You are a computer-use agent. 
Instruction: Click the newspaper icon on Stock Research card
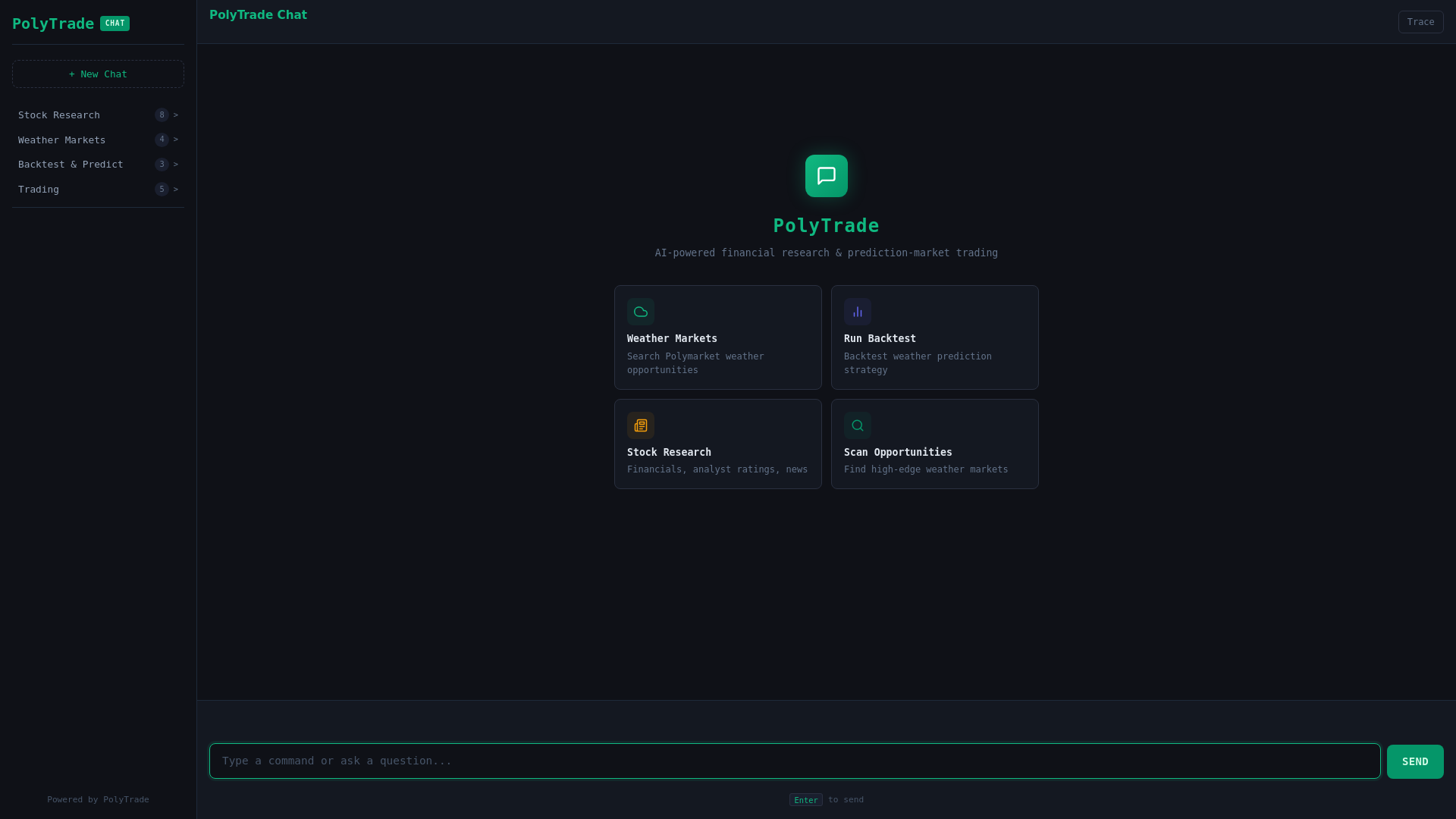click(641, 425)
